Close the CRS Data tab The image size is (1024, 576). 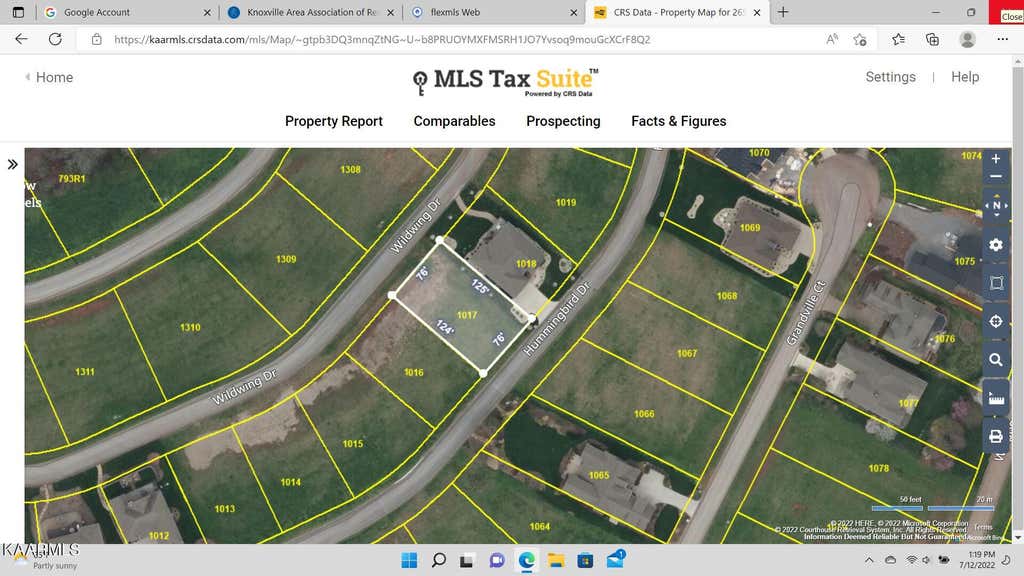(x=757, y=12)
